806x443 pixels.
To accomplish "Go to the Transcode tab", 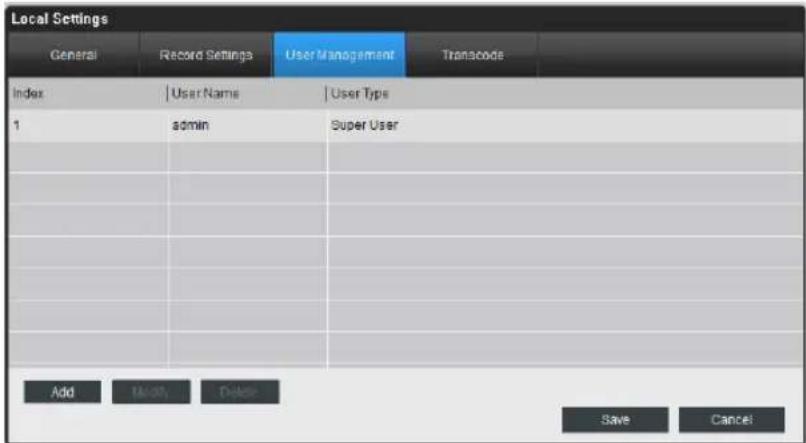I will (x=472, y=55).
